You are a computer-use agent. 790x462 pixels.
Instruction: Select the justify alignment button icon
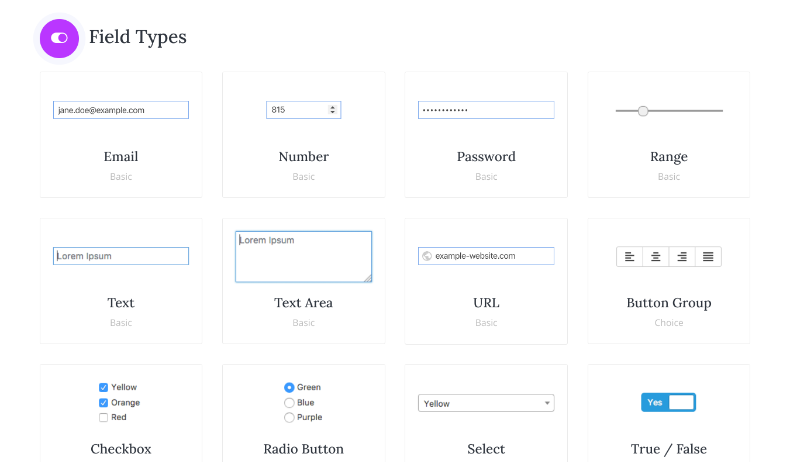708,256
